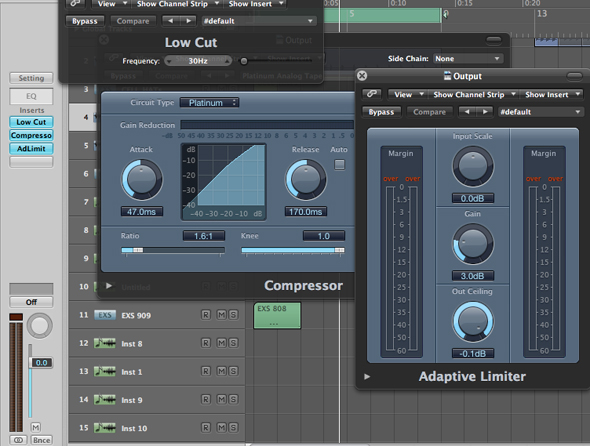Record-enable track EXS 909
Screen dimensions: 590x446
205,315
